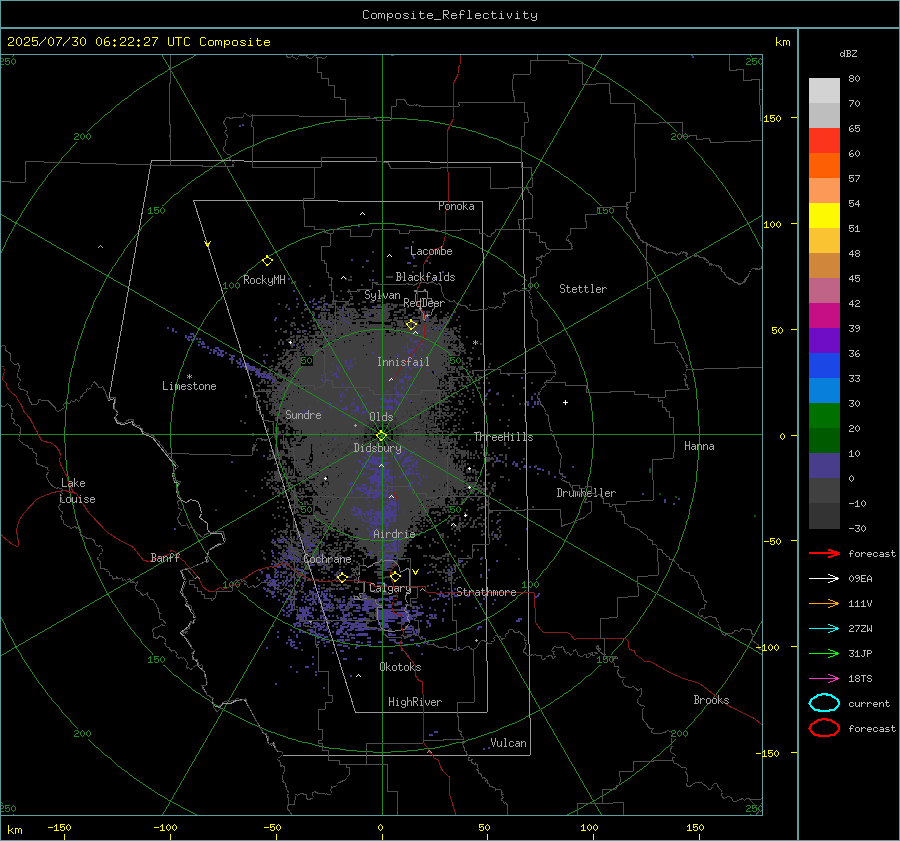Click the Innisfail city label
This screenshot has width=900, height=841.
(403, 362)
